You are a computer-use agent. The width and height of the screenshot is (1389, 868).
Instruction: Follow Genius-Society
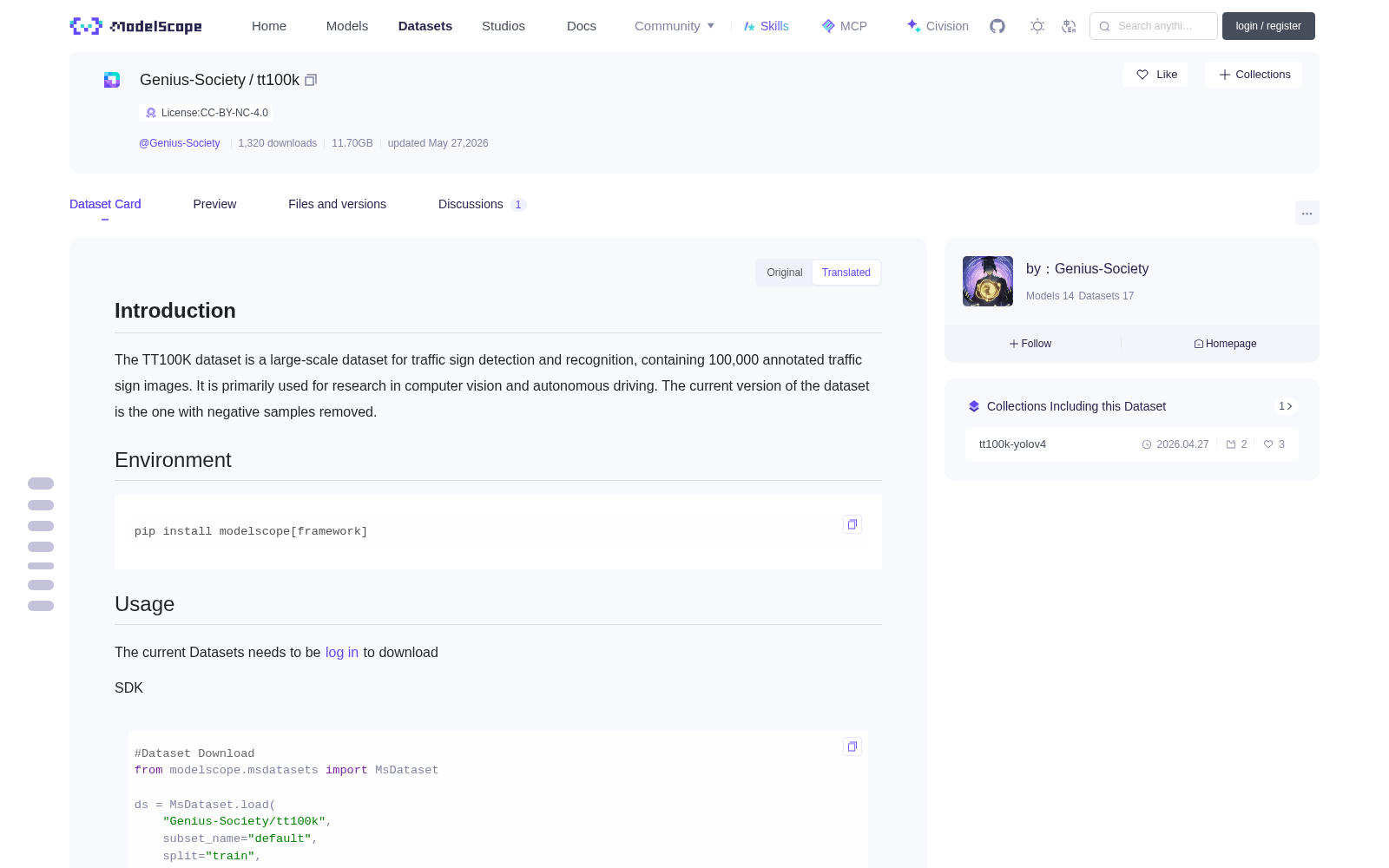(1030, 344)
